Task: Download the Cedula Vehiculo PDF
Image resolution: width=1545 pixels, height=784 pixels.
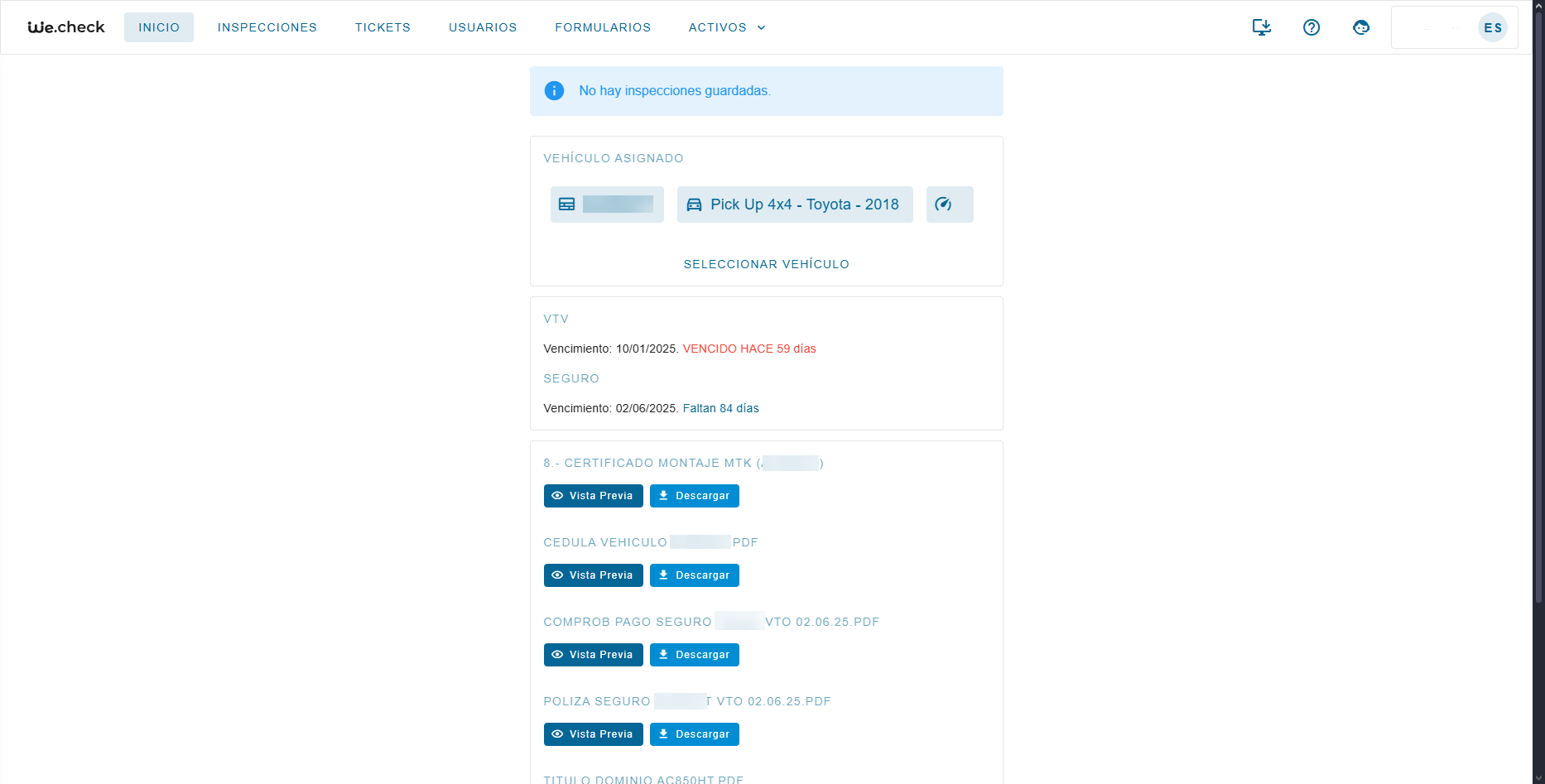Action: point(694,575)
